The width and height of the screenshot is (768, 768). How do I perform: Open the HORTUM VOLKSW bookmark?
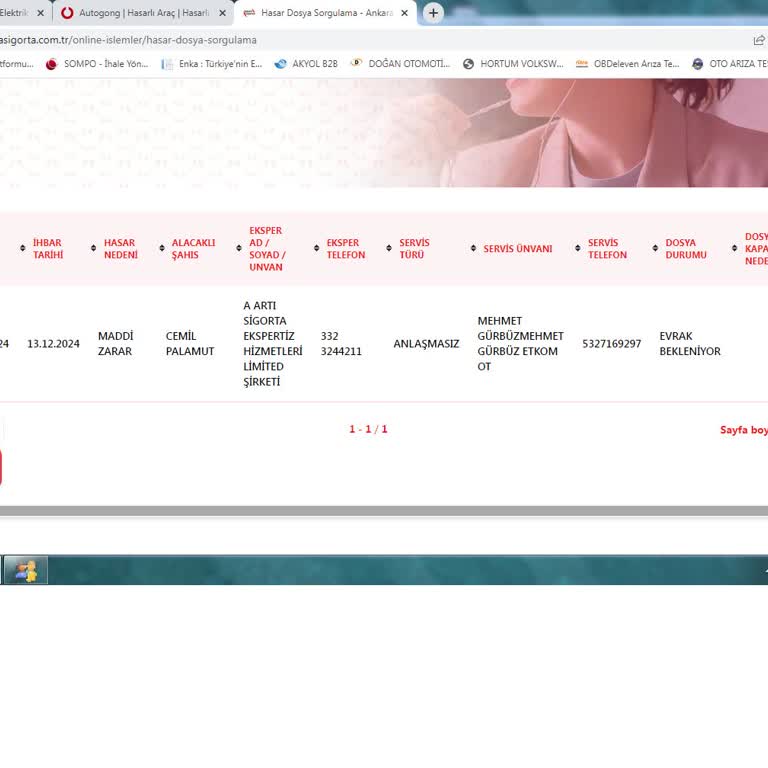pos(513,64)
